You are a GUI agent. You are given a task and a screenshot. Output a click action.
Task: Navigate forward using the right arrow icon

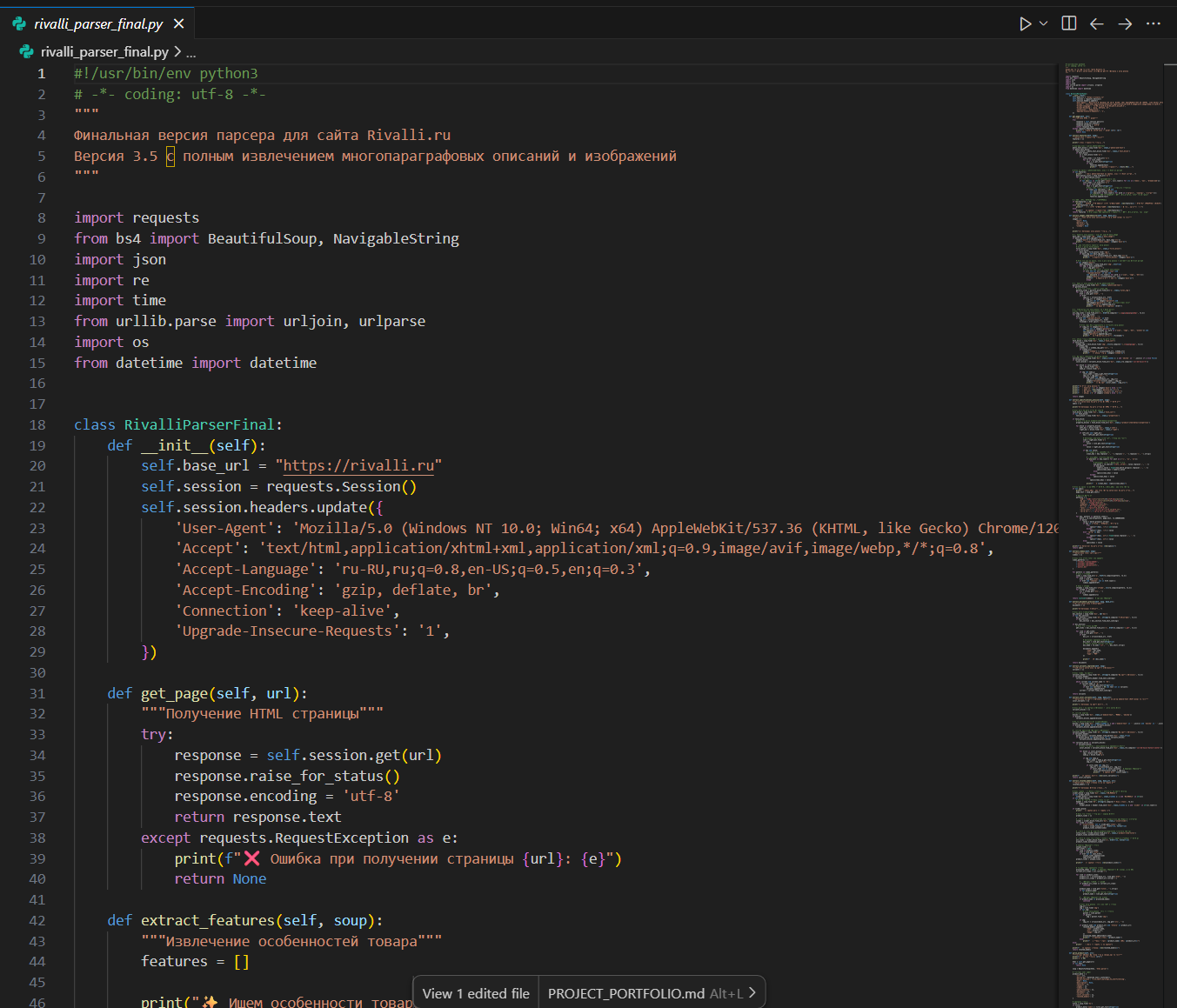(x=1124, y=23)
